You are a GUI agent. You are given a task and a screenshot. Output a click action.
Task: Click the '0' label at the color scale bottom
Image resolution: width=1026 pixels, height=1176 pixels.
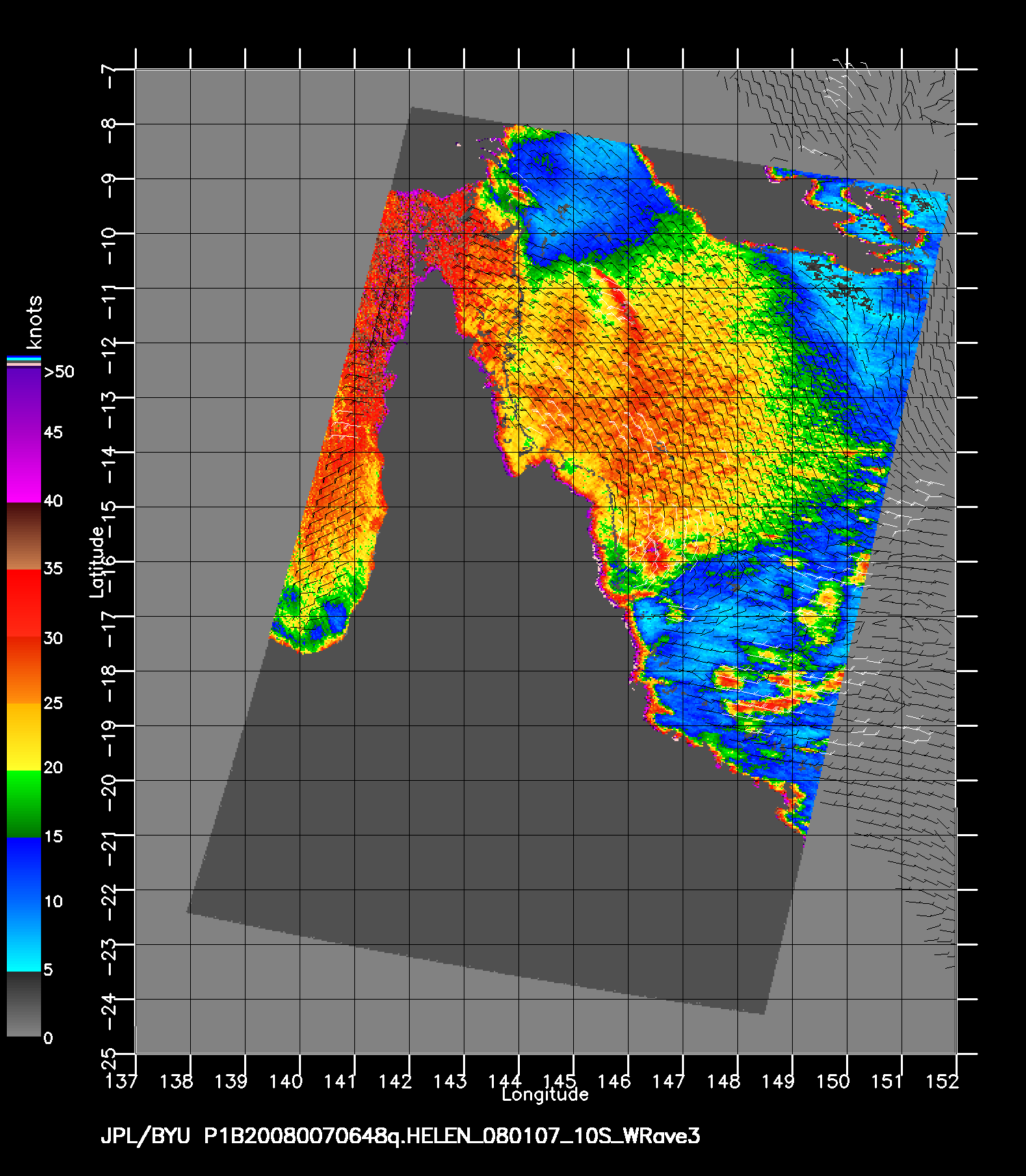point(49,1039)
